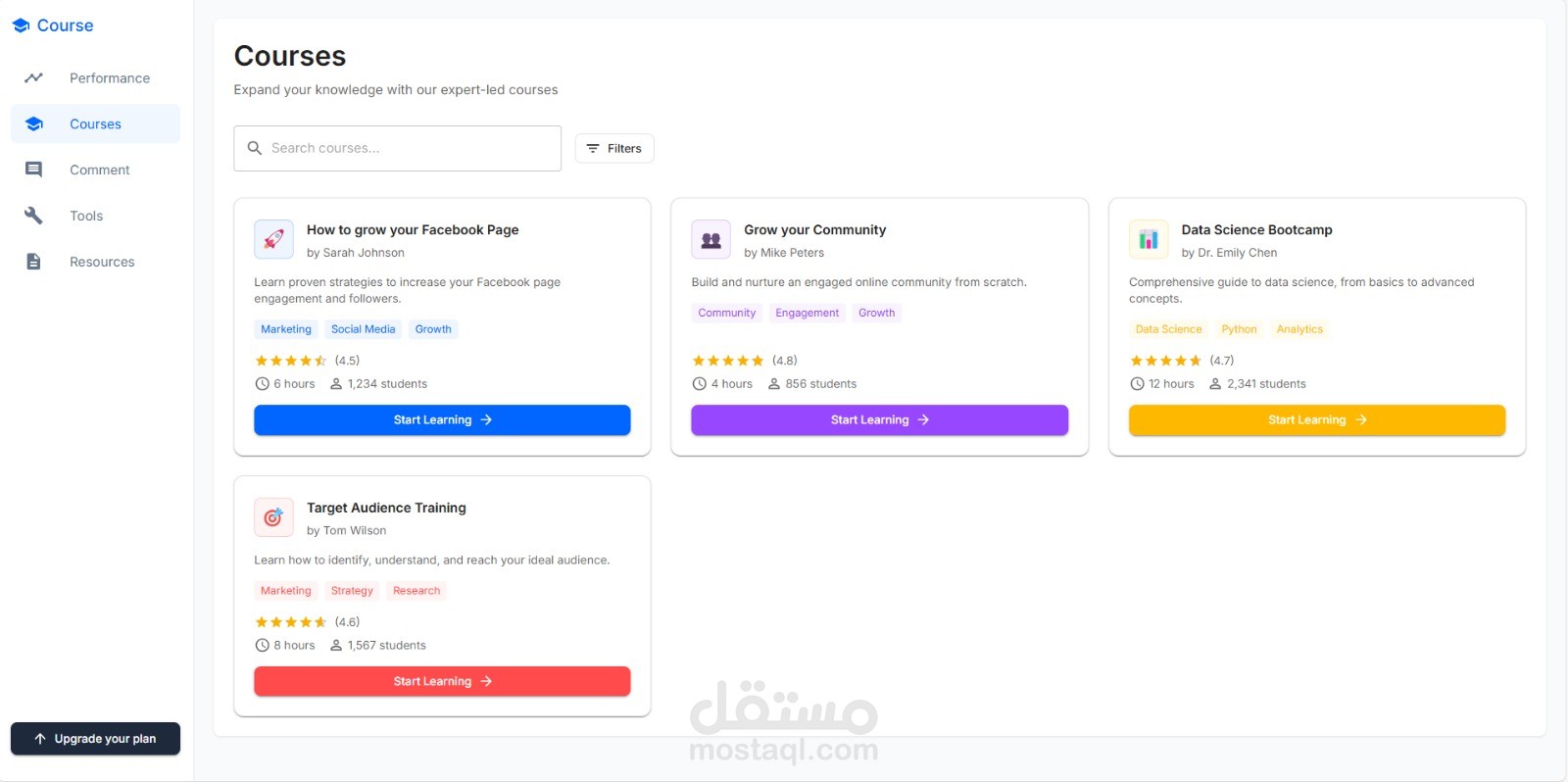This screenshot has height=782, width=1568.
Task: Click the graduation cap Course logo icon
Action: pyautogui.click(x=21, y=25)
